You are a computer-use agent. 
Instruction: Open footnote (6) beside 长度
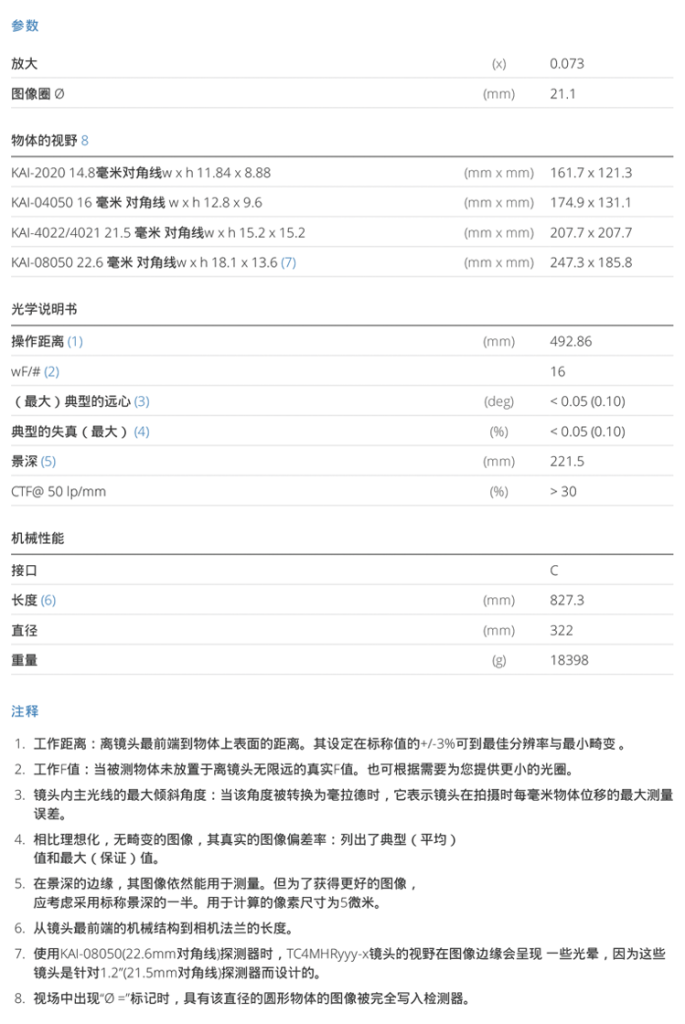48,600
